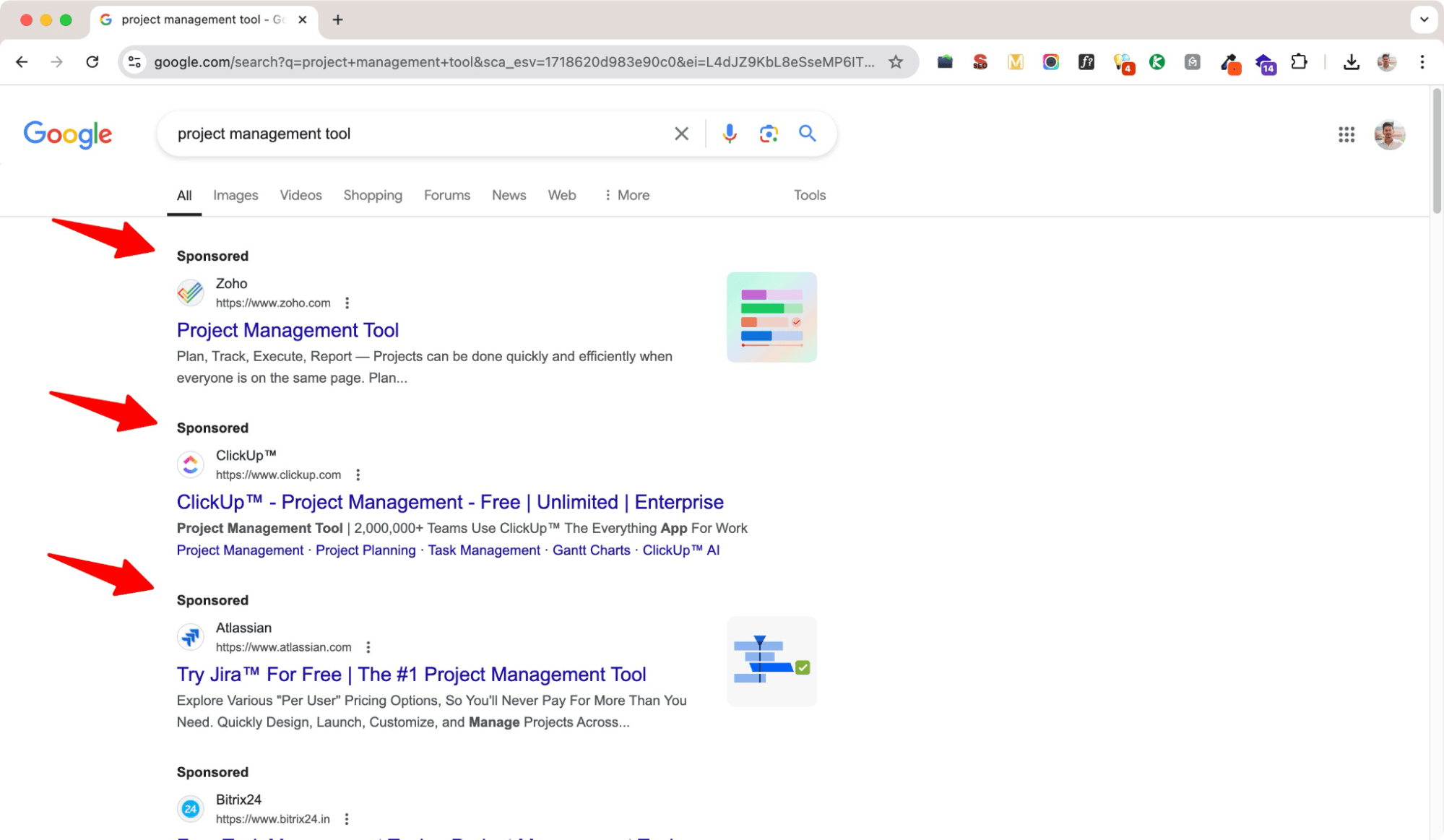Reload the current page
The height and width of the screenshot is (840, 1444).
[x=92, y=62]
